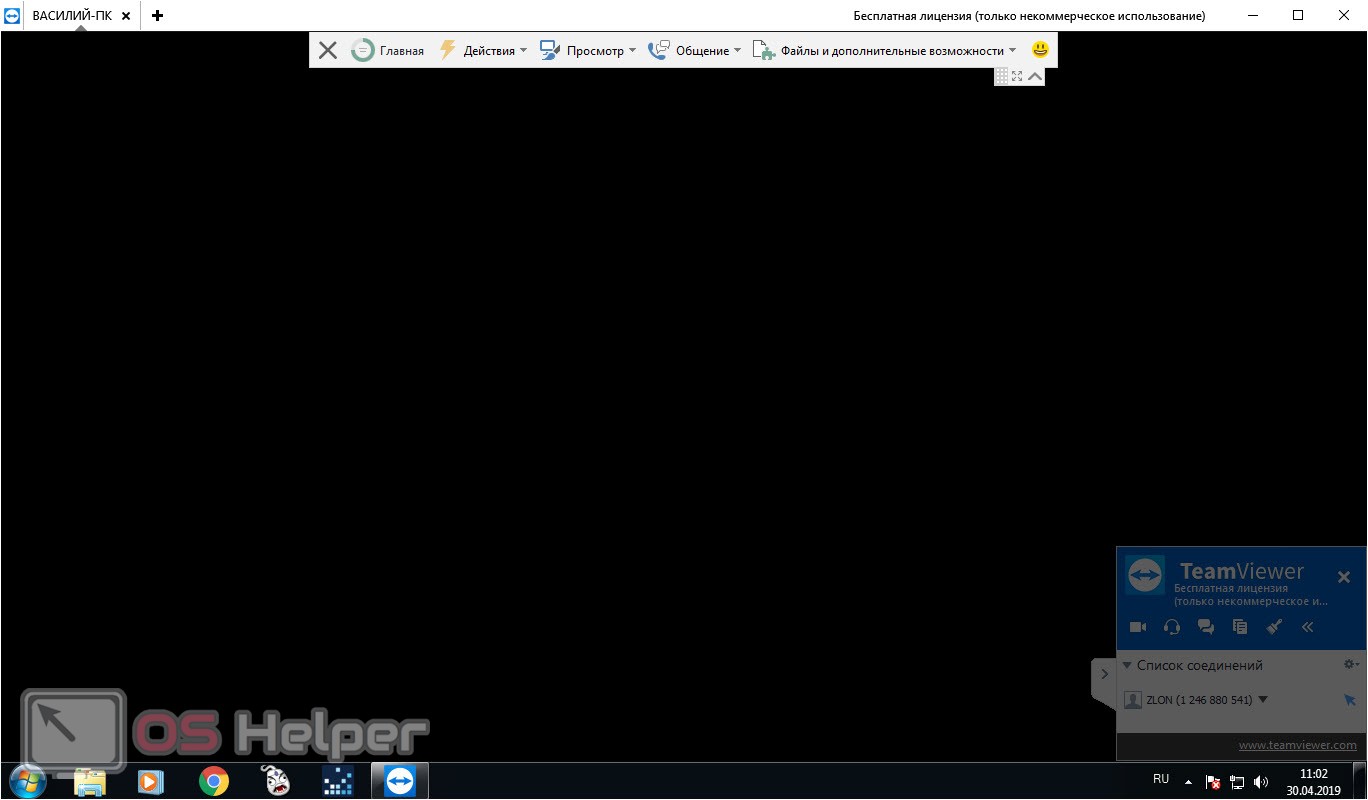Switch to the ВАСИЛИЙ-ПК session tab
Screen dimensions: 1368x800
pos(72,16)
